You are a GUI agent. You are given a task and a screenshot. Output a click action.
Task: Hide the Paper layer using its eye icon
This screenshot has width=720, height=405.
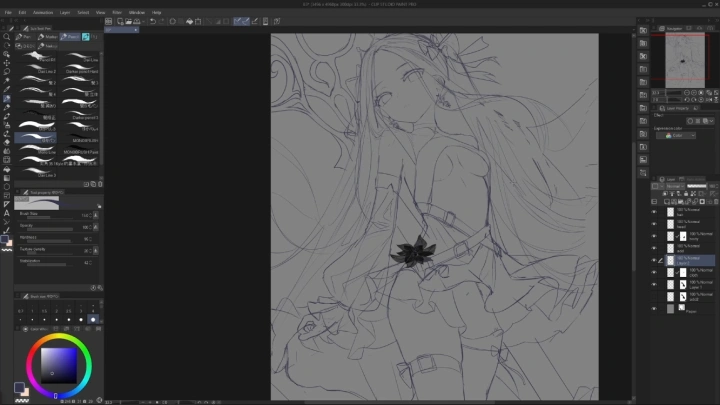654,309
